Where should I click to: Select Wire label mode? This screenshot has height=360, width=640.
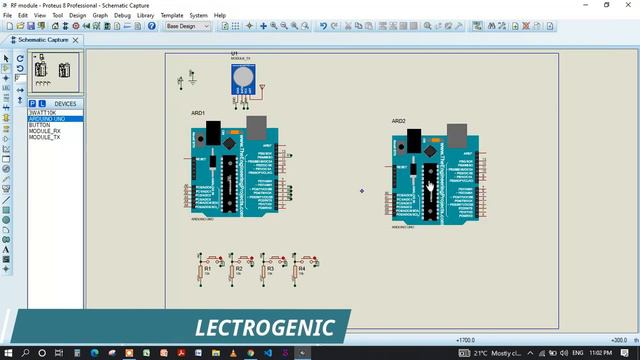pyautogui.click(x=6, y=88)
